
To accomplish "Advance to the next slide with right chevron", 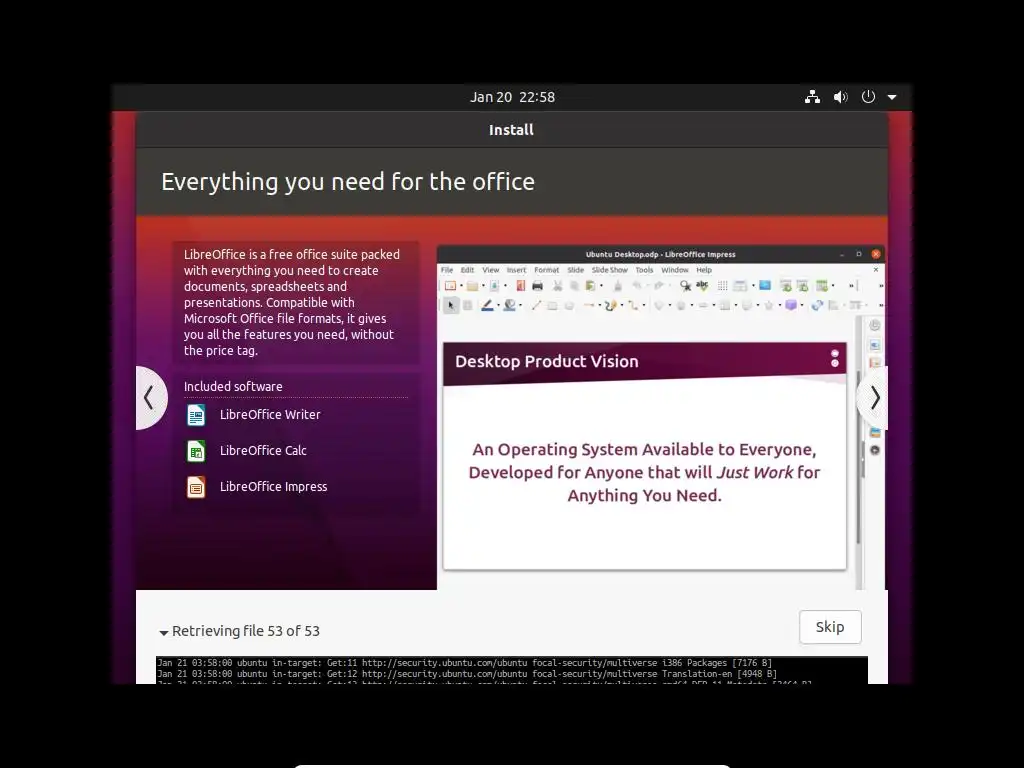I will click(x=874, y=398).
